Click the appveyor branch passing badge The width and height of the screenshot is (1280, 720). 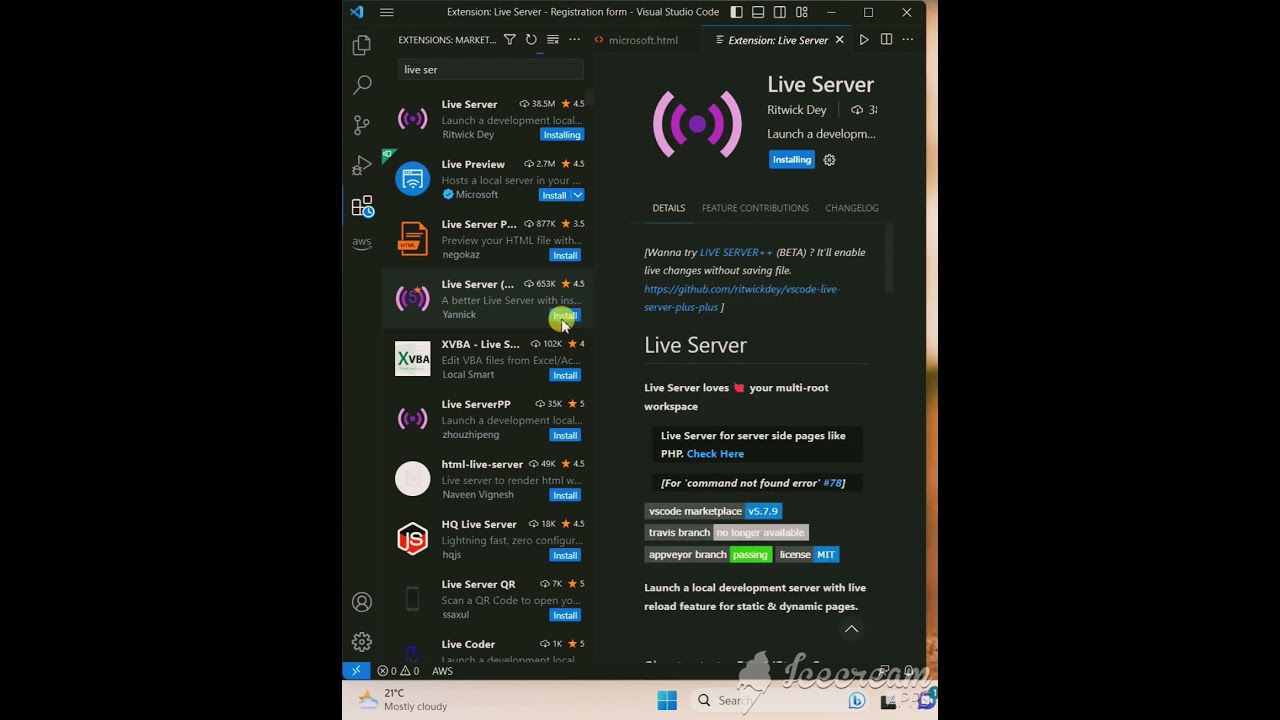(708, 555)
